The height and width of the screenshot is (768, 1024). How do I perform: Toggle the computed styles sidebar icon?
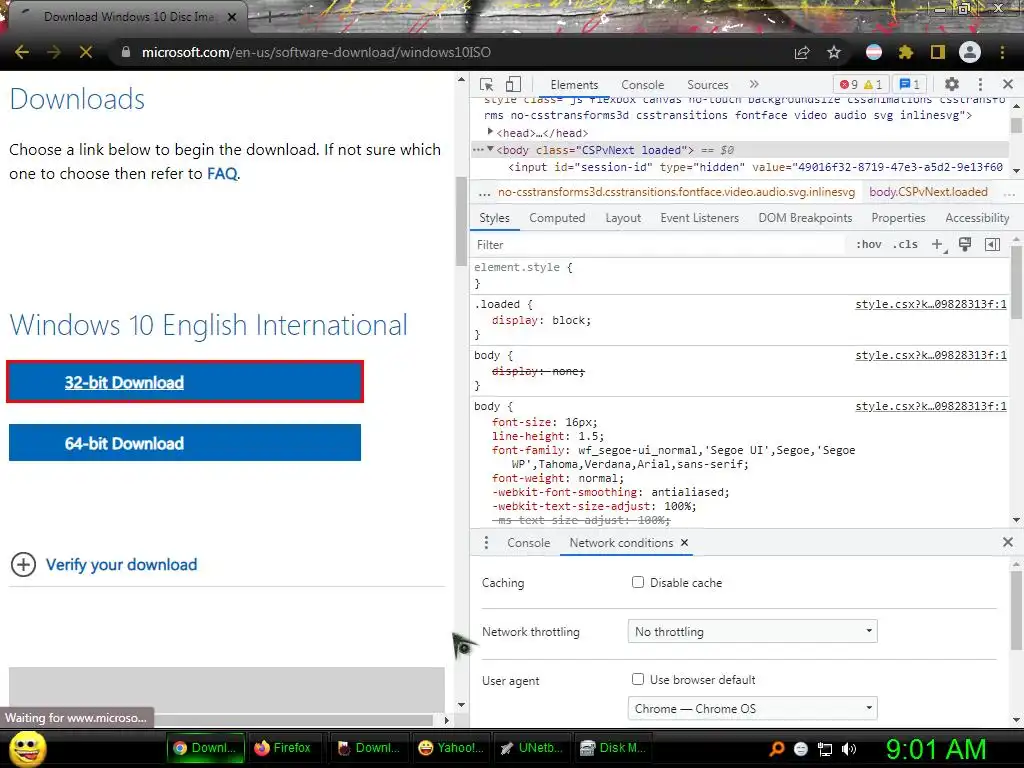992,244
